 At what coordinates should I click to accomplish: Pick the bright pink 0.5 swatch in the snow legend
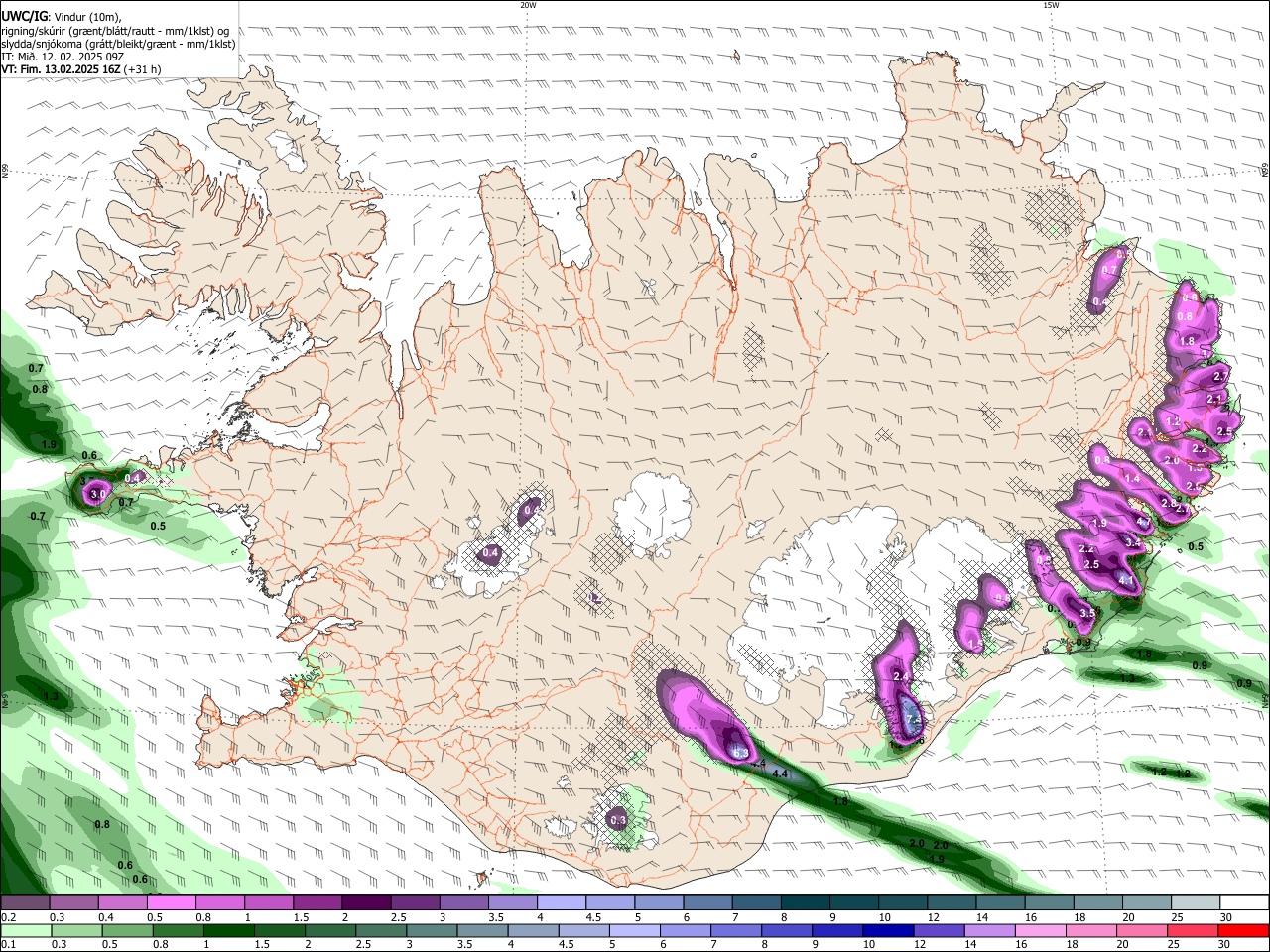171,903
